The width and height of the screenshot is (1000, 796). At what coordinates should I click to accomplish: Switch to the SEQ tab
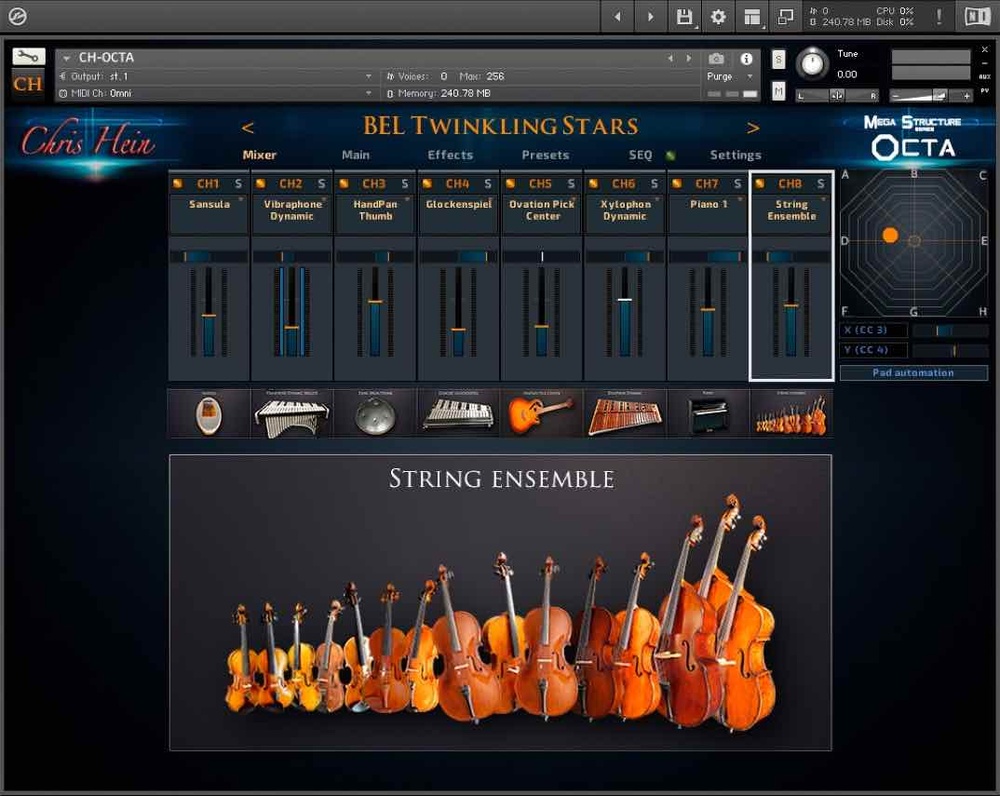pos(640,155)
